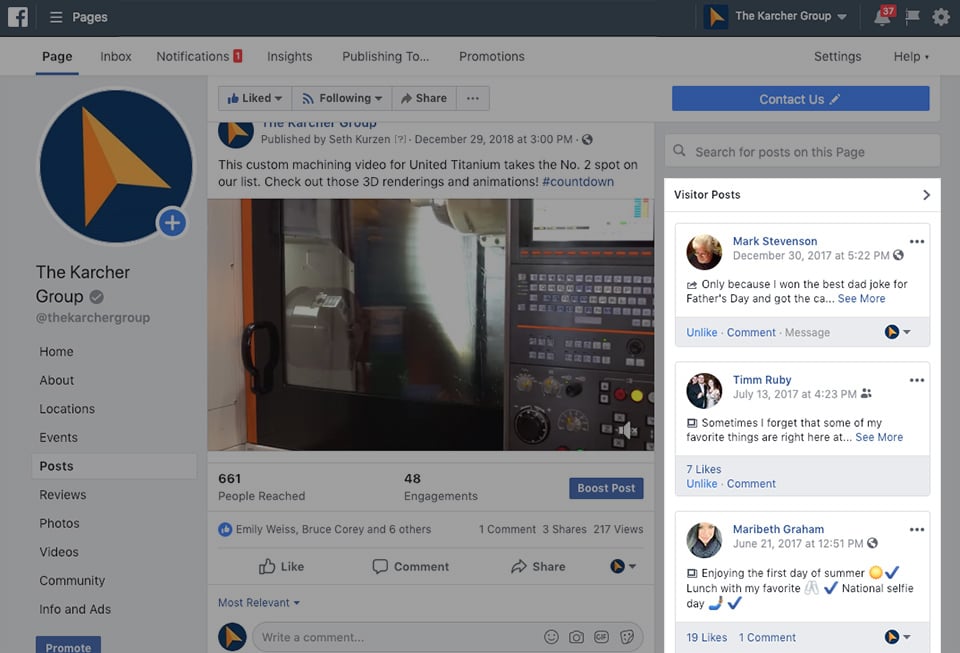Open the Publishing Tools tab
The width and height of the screenshot is (960, 653).
(385, 56)
